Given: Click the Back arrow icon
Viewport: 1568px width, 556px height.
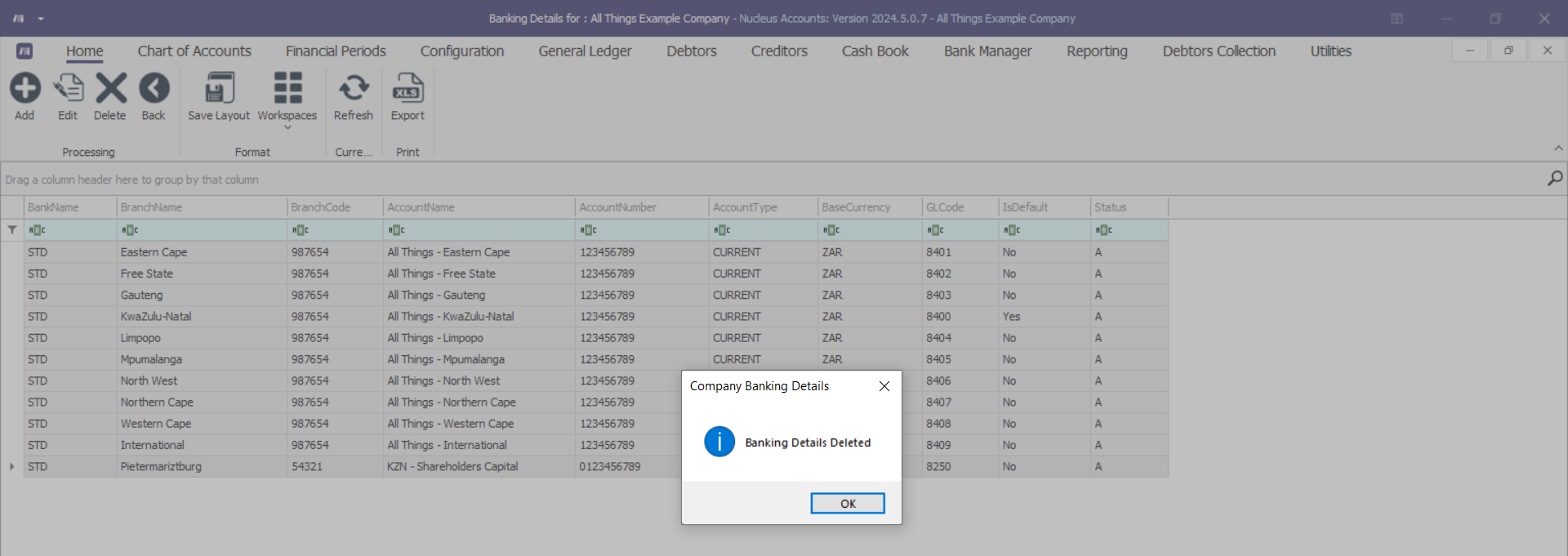Looking at the screenshot, I should (x=154, y=88).
